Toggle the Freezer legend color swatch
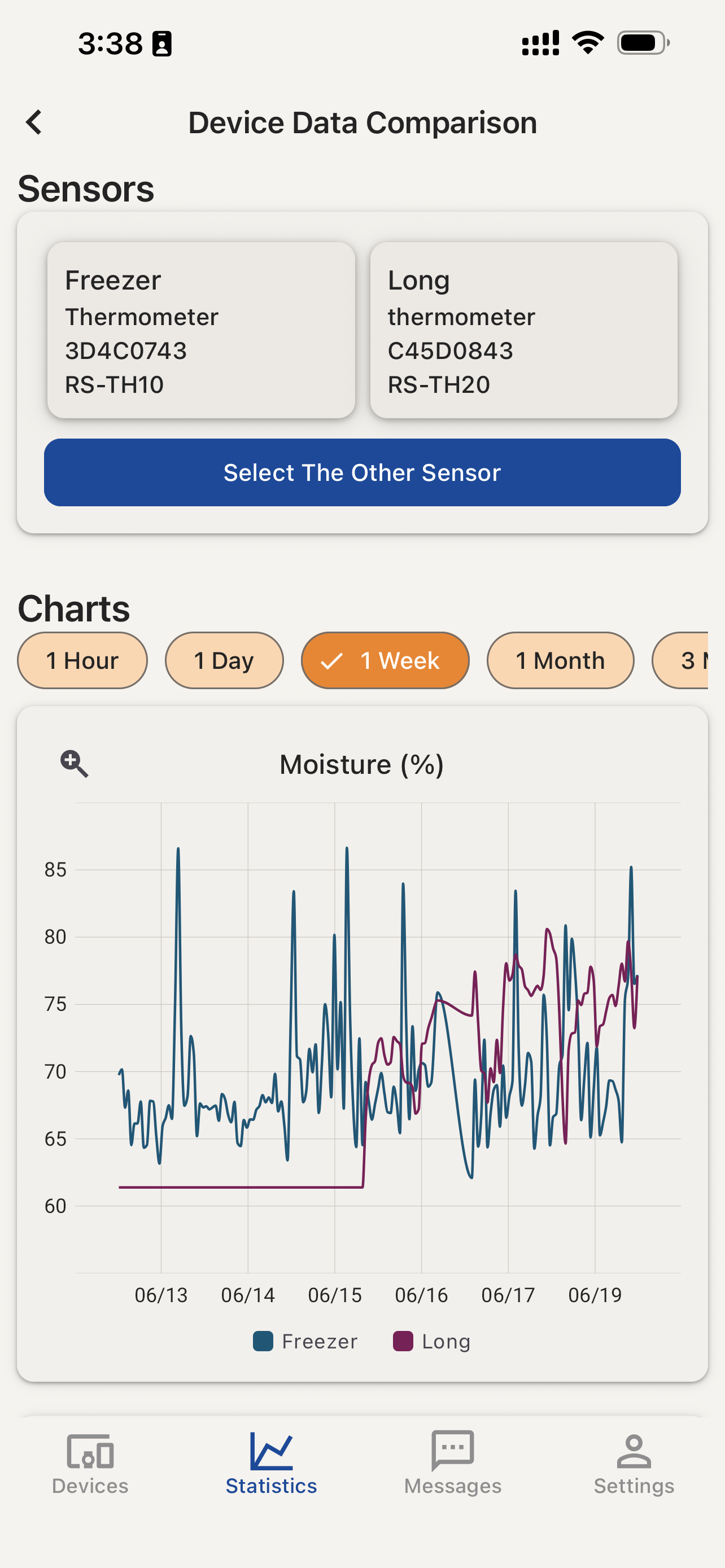Screen dimensions: 725x1568 pyautogui.click(x=263, y=1341)
